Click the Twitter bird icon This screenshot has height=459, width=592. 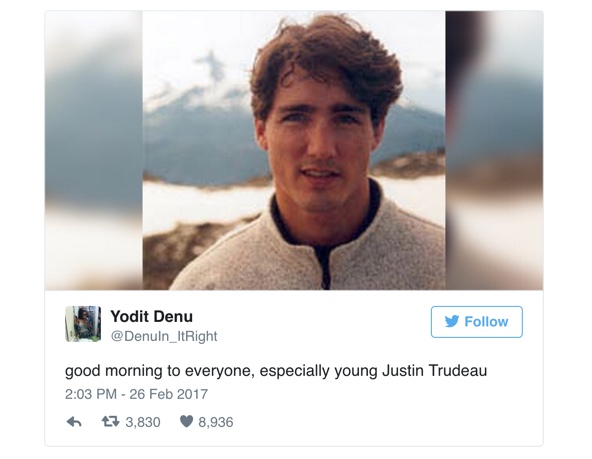pyautogui.click(x=452, y=321)
